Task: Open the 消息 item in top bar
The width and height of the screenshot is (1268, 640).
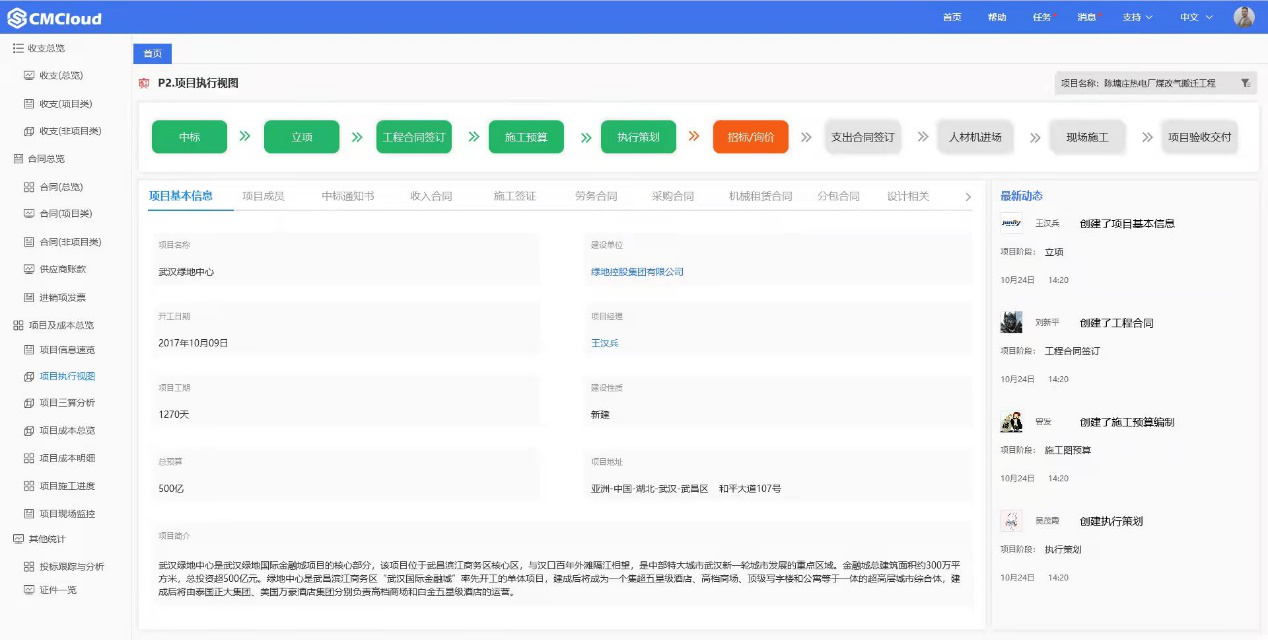Action: tap(1086, 17)
